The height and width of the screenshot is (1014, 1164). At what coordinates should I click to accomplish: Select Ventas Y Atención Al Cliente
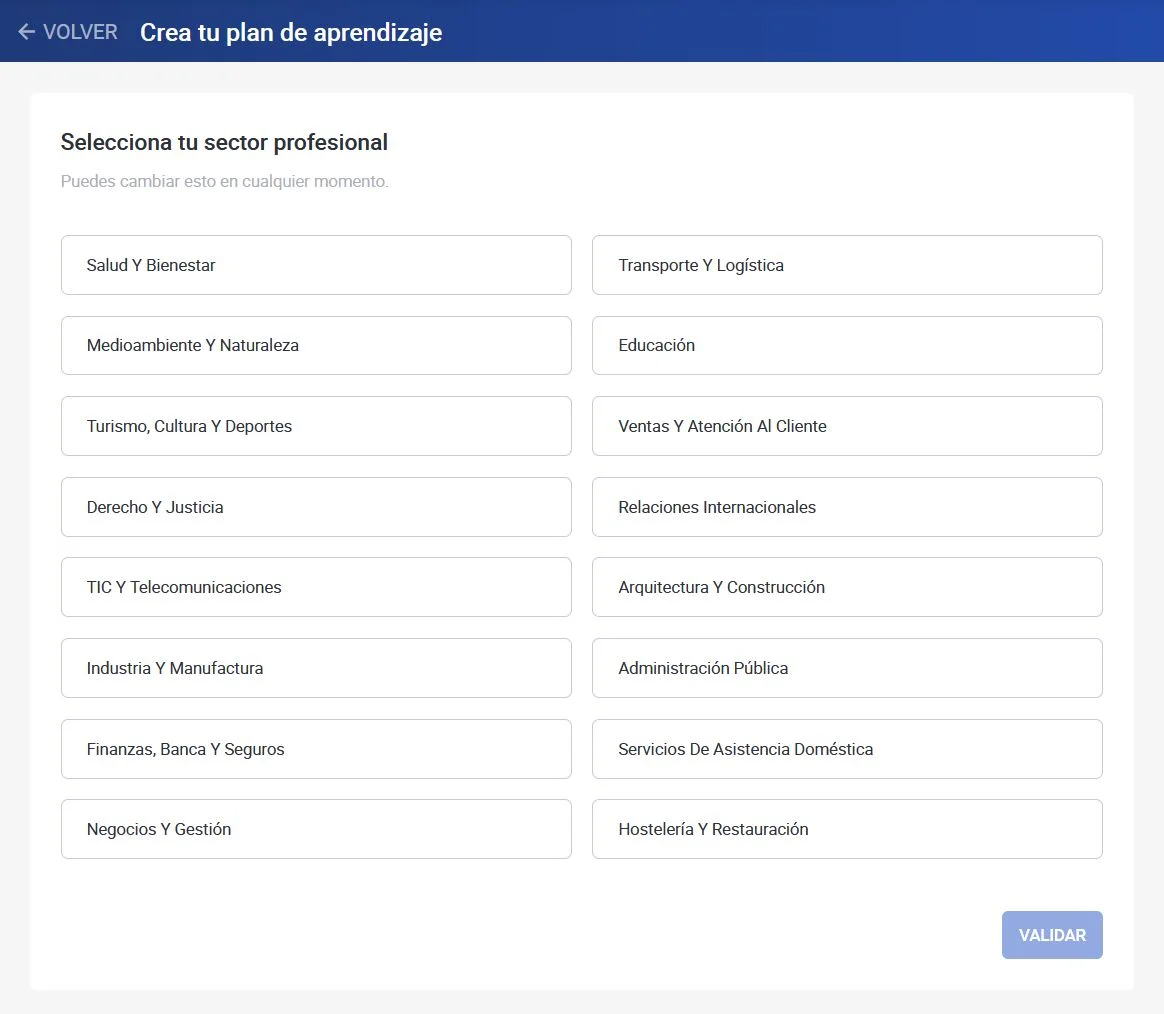coord(847,426)
